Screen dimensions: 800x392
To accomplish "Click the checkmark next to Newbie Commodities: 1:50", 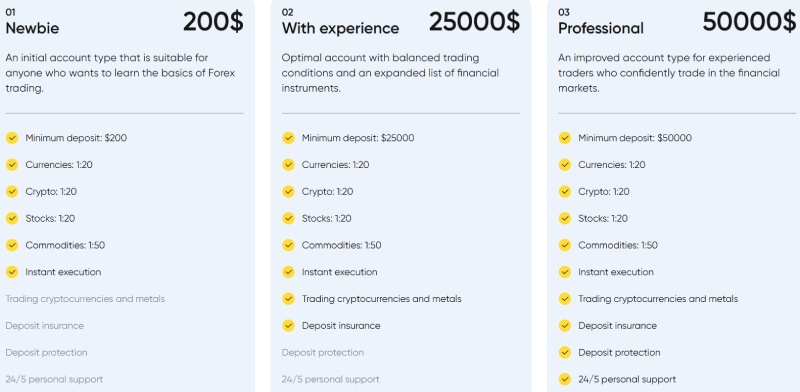I will [x=12, y=245].
